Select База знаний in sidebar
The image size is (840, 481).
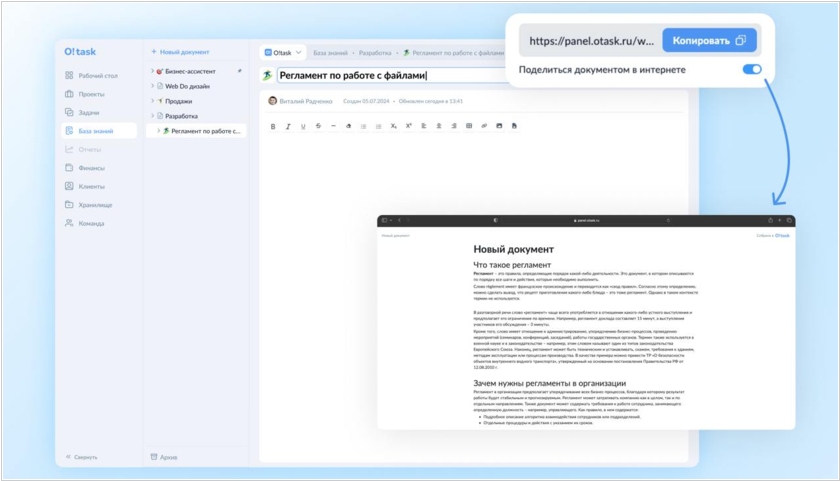point(99,131)
